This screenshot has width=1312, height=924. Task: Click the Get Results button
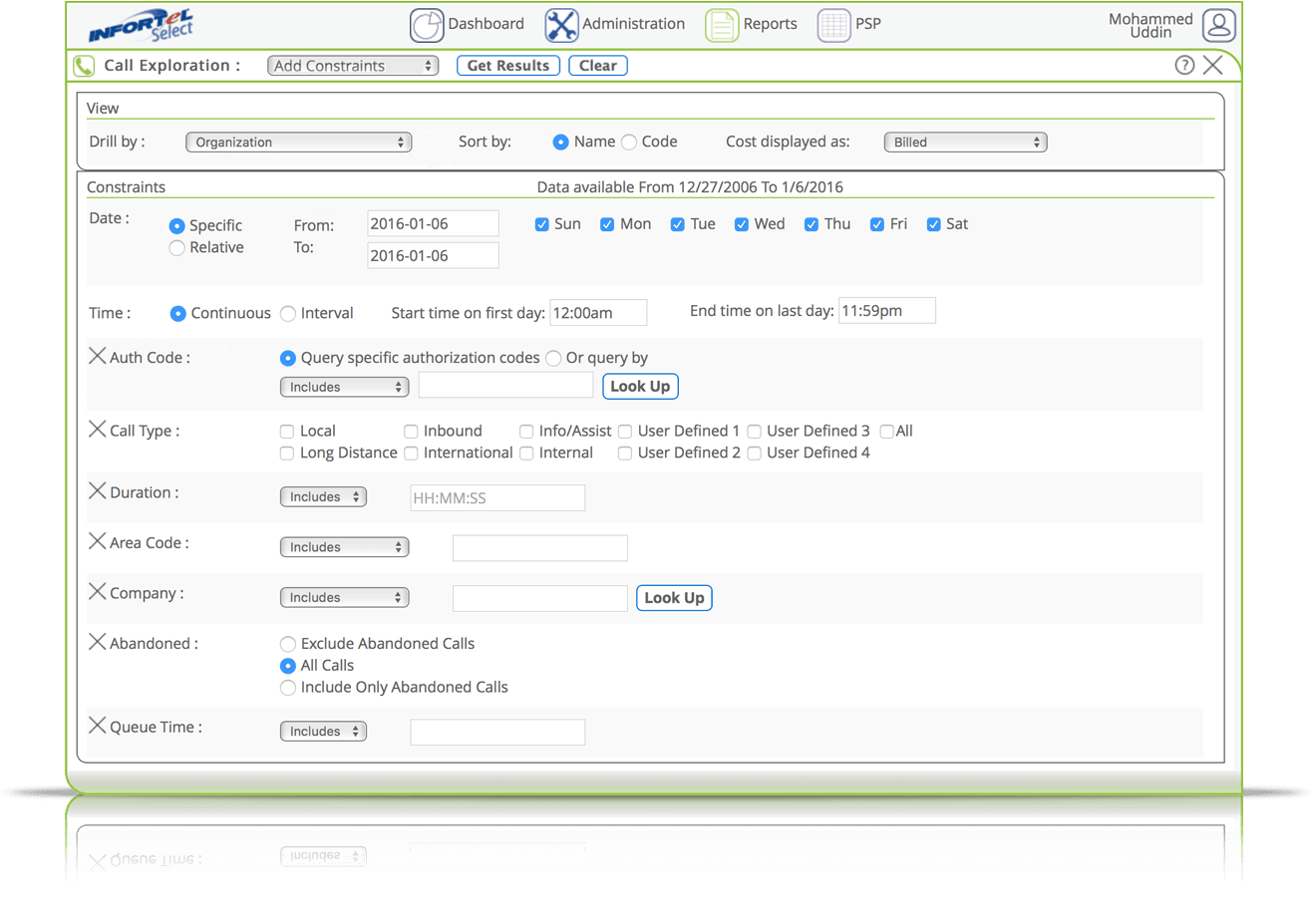(508, 65)
